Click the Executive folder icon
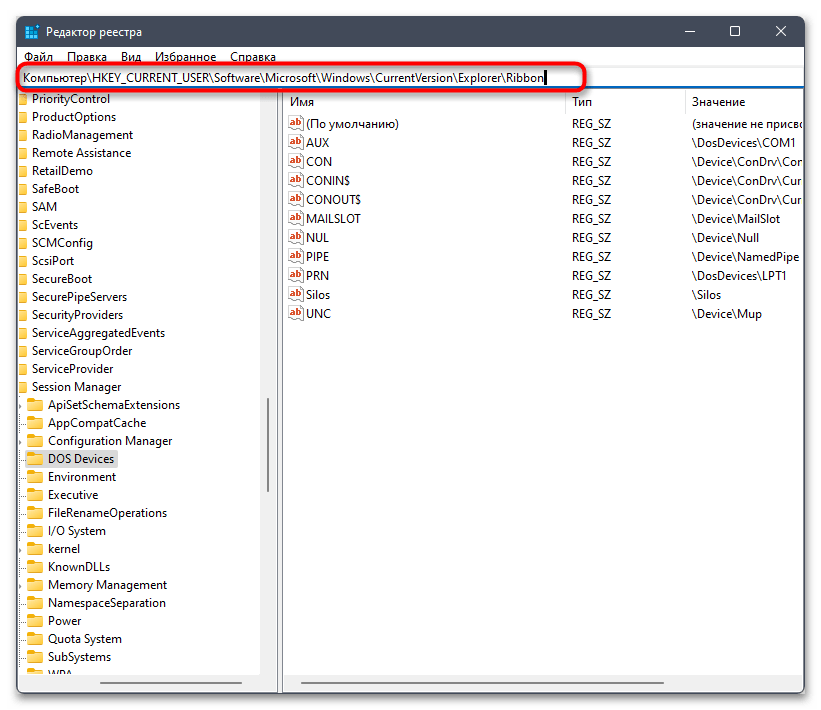The height and width of the screenshot is (710, 821). click(x=35, y=495)
